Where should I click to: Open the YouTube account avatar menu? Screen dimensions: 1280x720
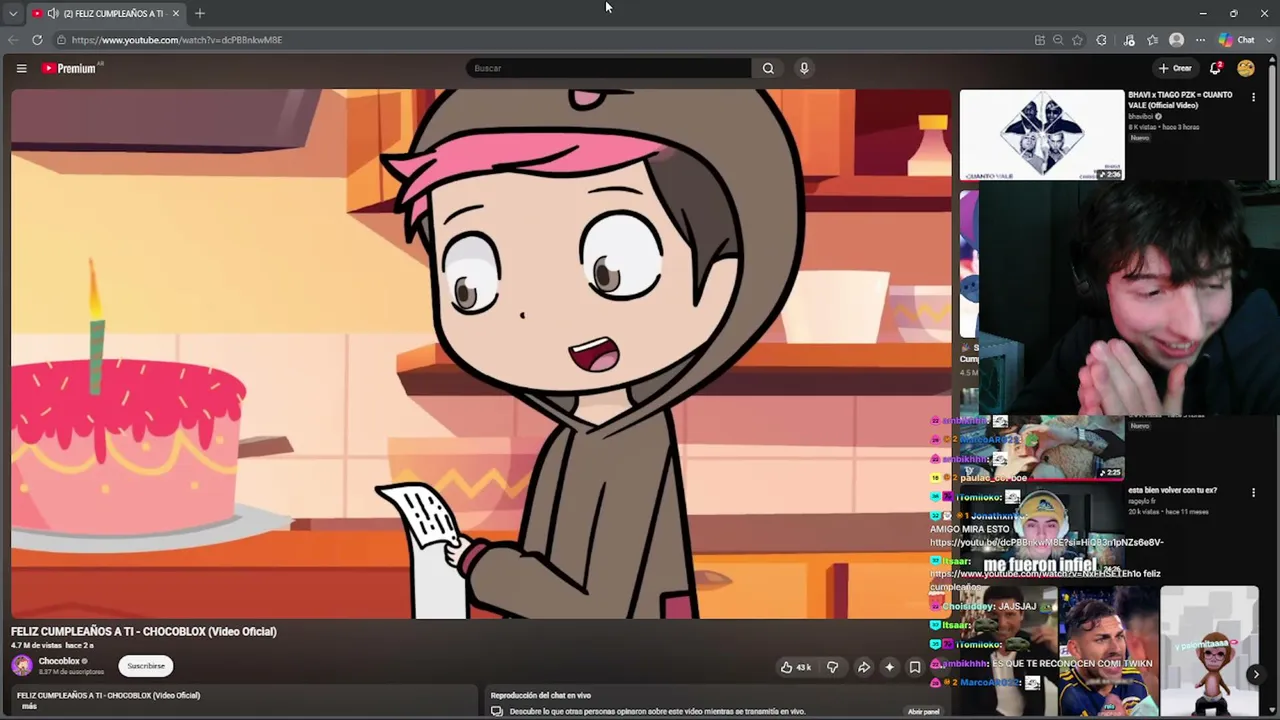click(x=1245, y=68)
